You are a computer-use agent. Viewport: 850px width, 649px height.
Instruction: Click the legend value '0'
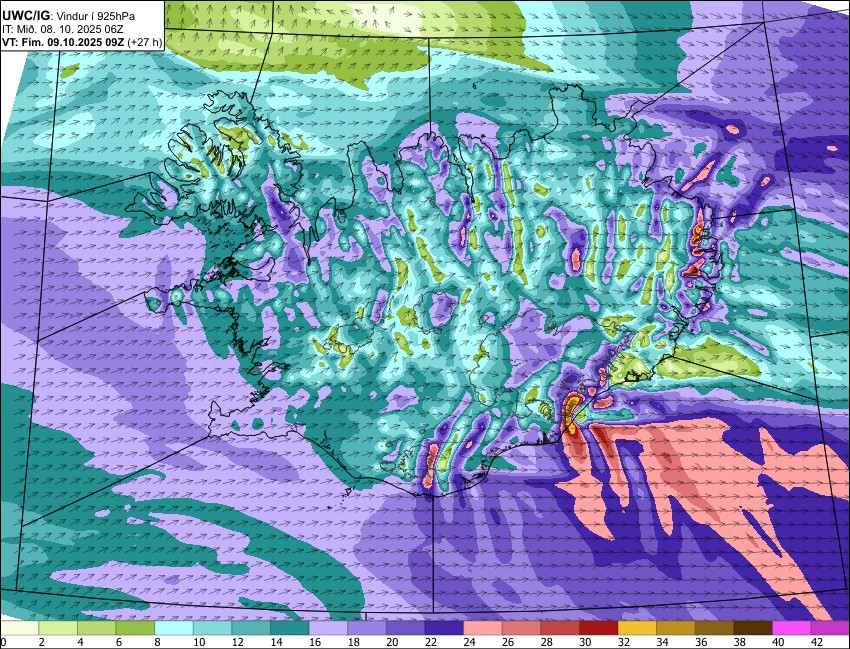(x=4, y=642)
